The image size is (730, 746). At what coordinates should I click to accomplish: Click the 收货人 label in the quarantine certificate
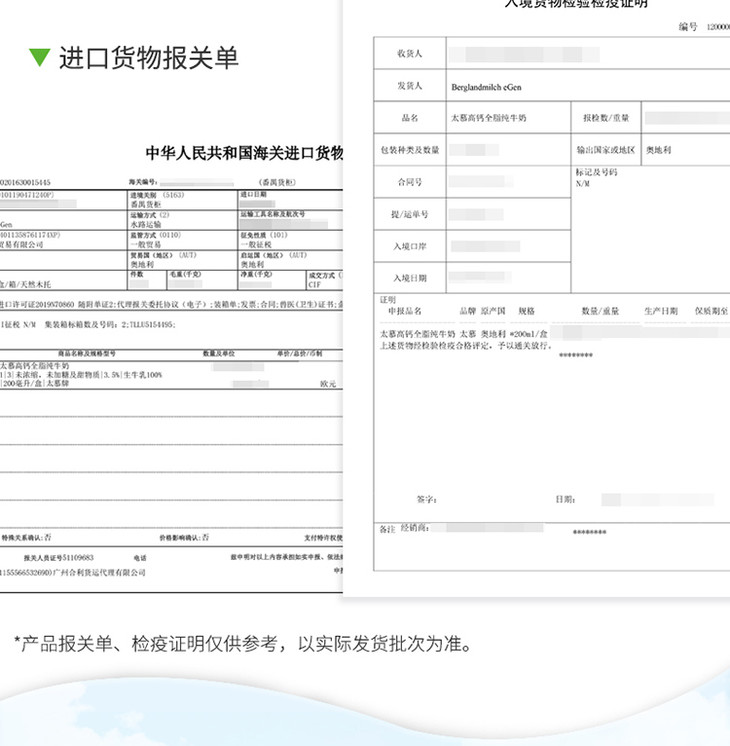coord(410,54)
